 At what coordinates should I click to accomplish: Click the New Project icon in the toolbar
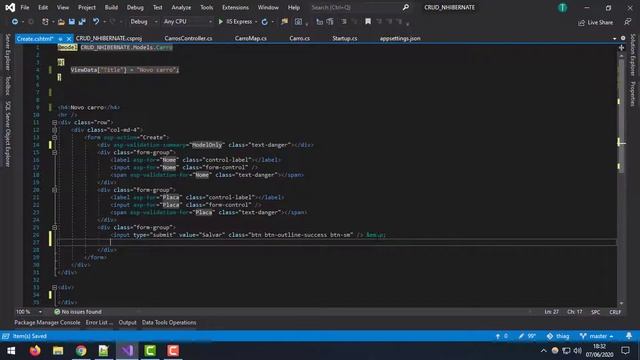45,22
